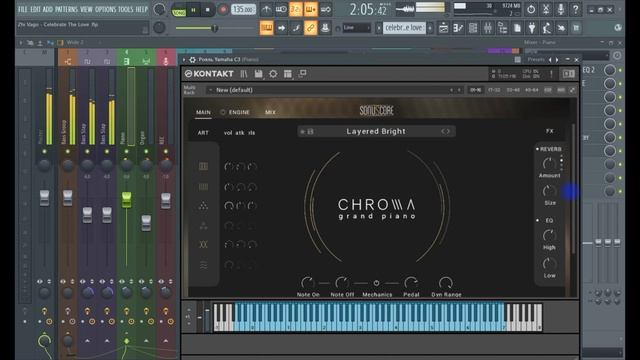Viewport: 640px width, 360px height.
Task: Open the Piano roll view icon
Action: coord(458,28)
